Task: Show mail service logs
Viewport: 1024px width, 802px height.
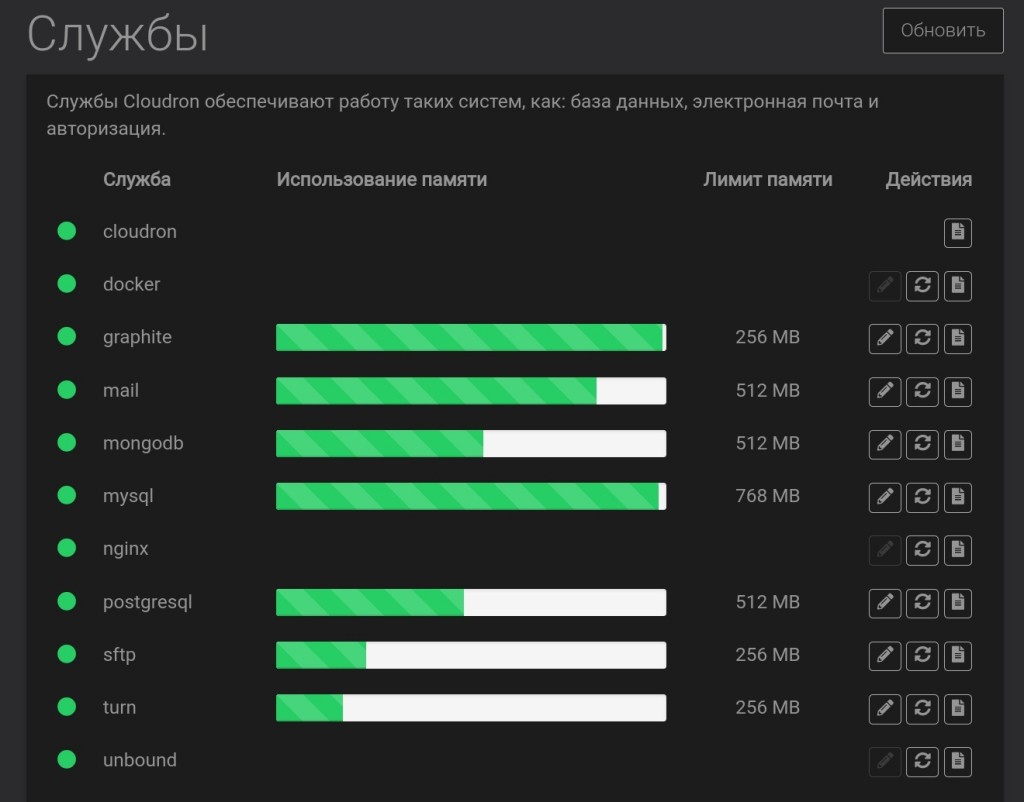Action: coord(957,392)
